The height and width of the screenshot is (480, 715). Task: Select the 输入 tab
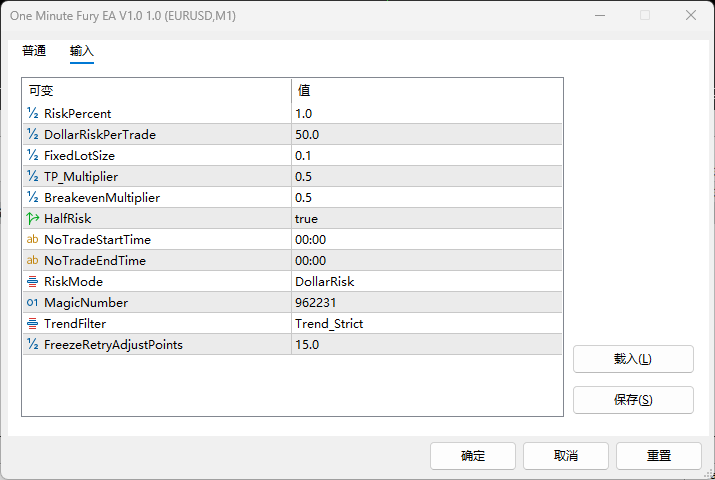tap(81, 51)
